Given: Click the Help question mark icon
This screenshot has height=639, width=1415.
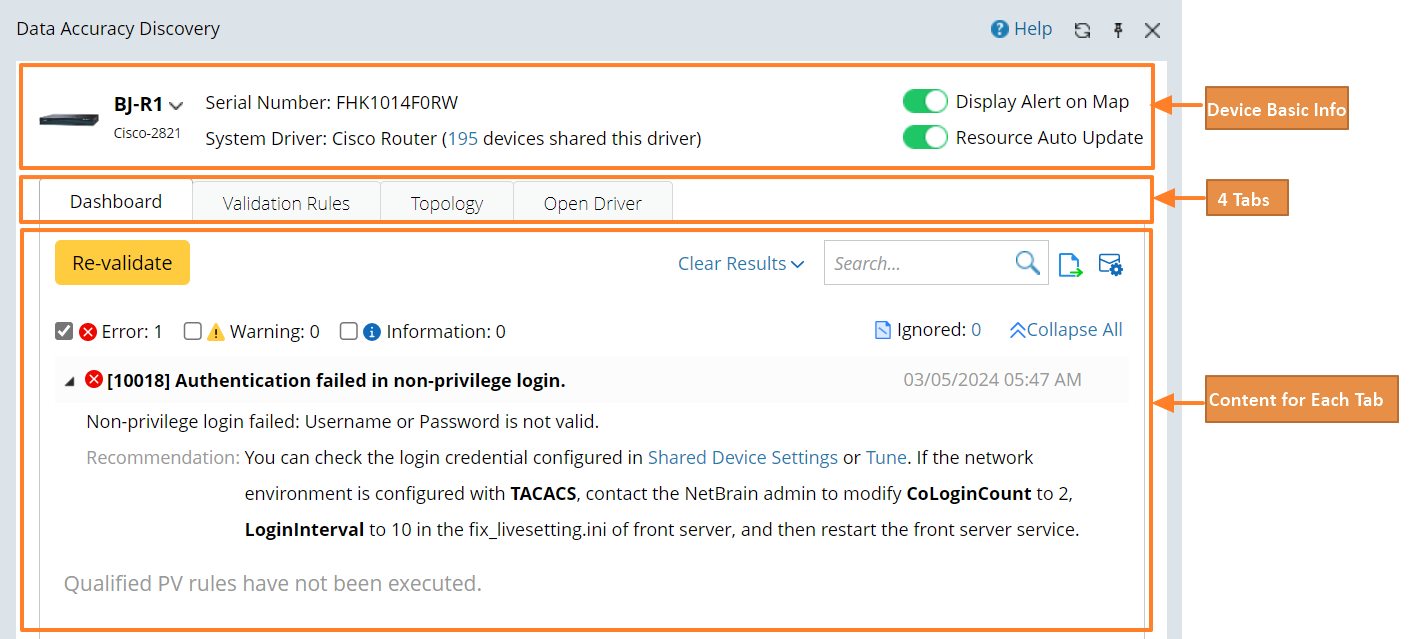Looking at the screenshot, I should (999, 29).
